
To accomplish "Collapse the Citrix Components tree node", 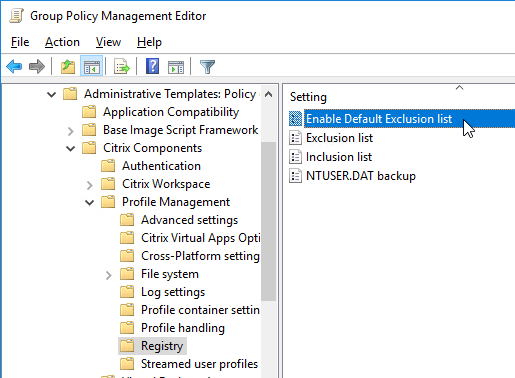I will tap(71, 148).
